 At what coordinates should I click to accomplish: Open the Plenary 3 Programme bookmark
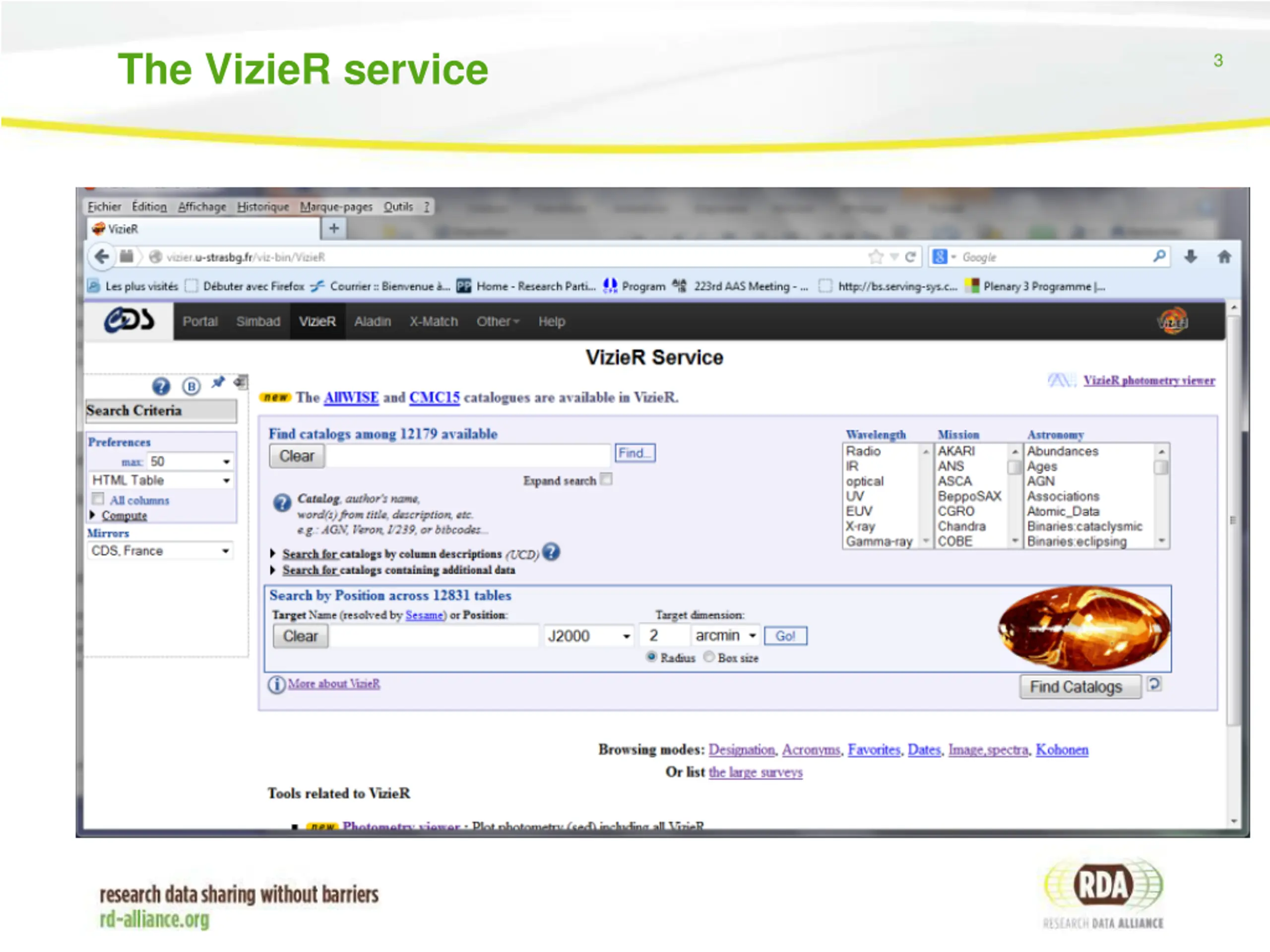[x=1034, y=286]
